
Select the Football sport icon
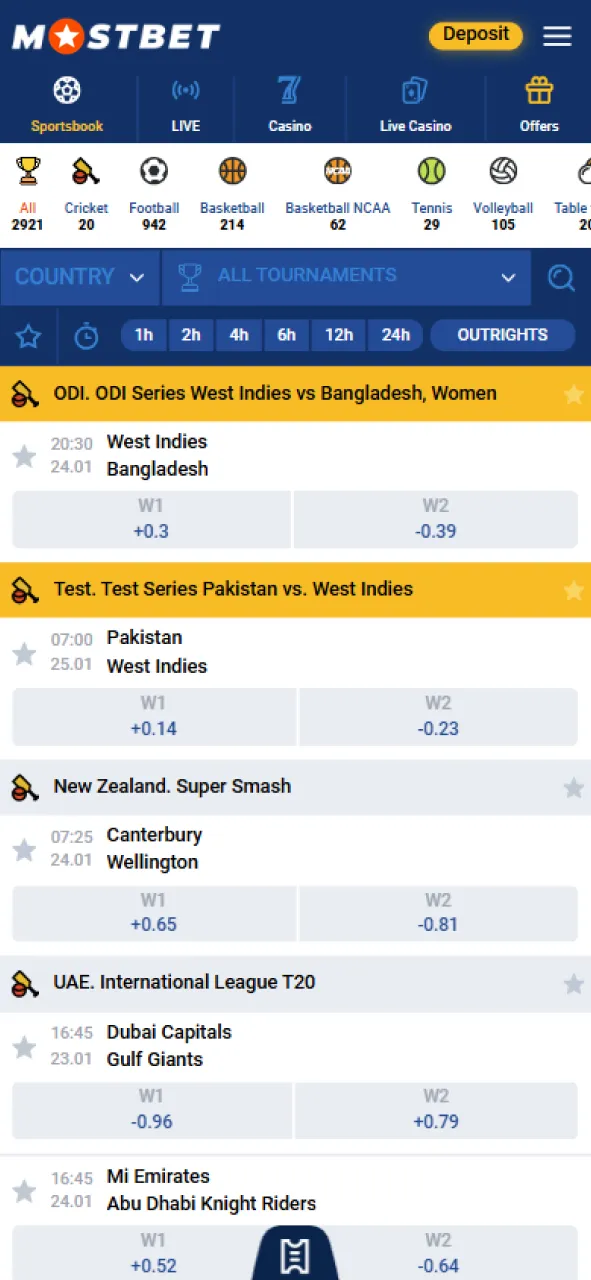[153, 172]
